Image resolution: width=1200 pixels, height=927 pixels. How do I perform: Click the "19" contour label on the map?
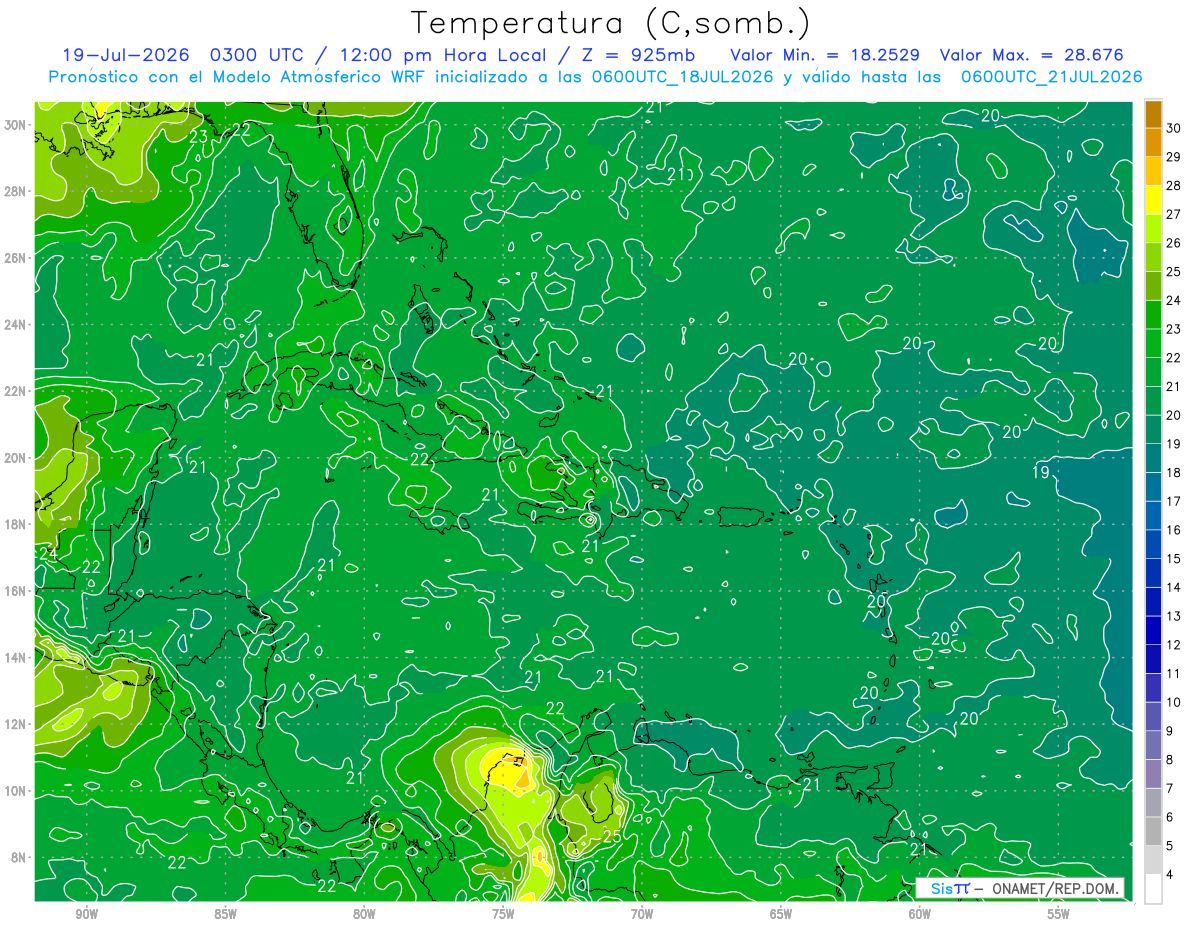tap(1041, 472)
